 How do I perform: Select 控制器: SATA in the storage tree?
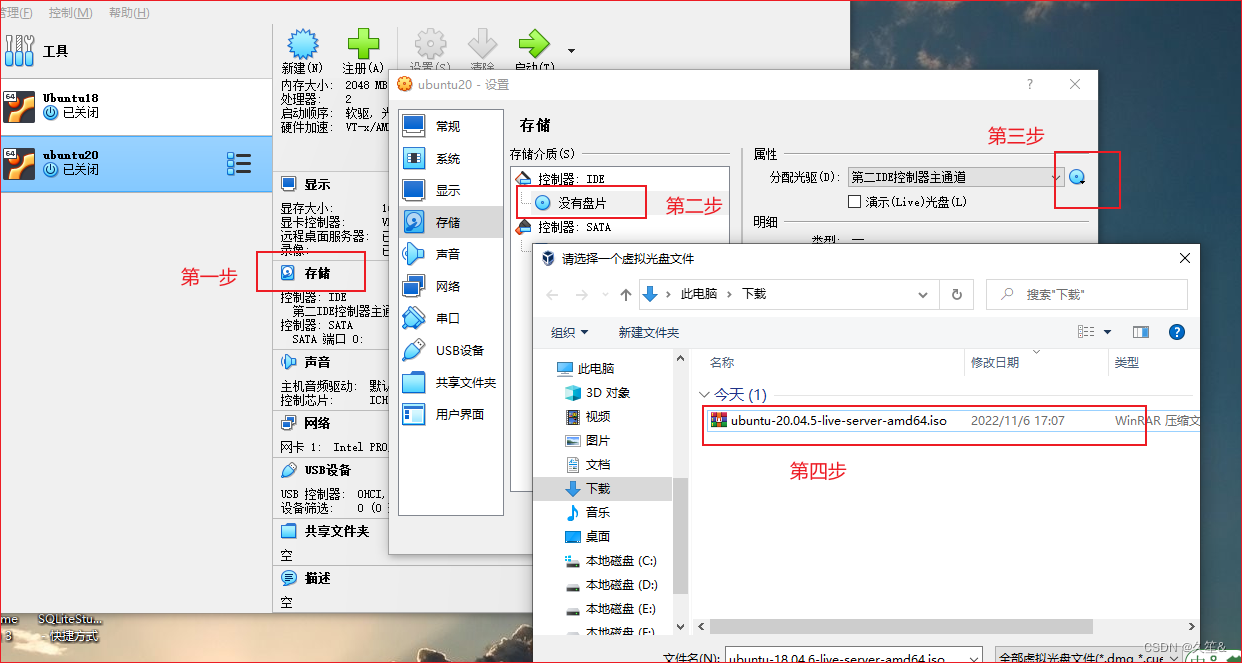574,227
